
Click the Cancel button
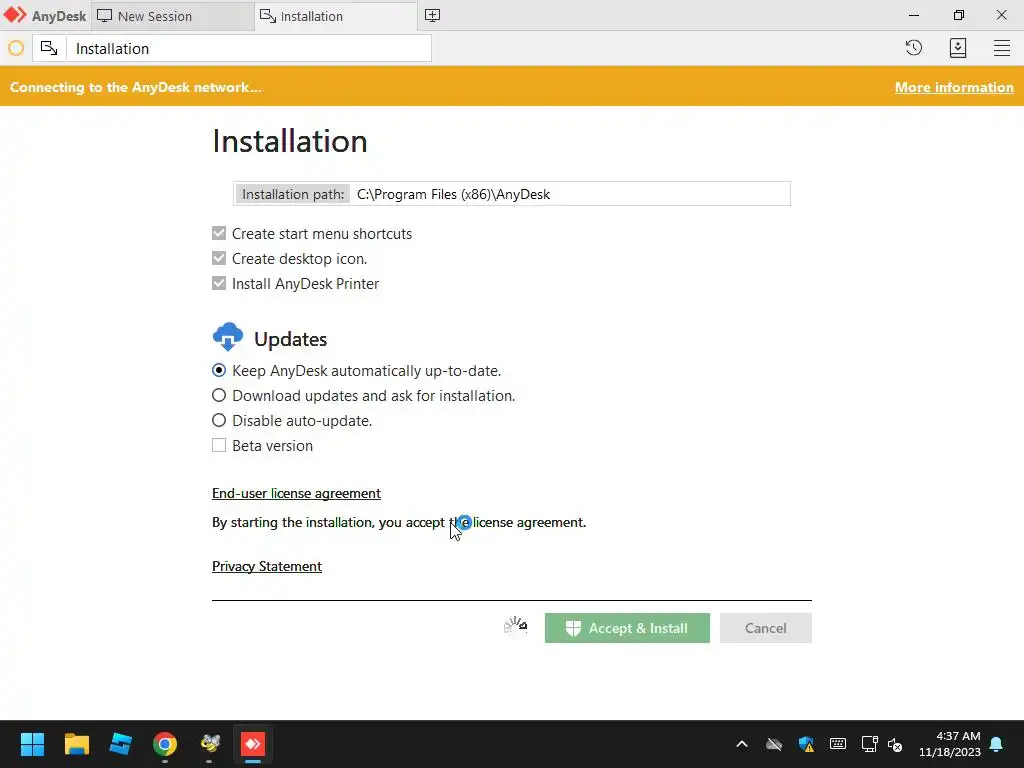(x=765, y=628)
